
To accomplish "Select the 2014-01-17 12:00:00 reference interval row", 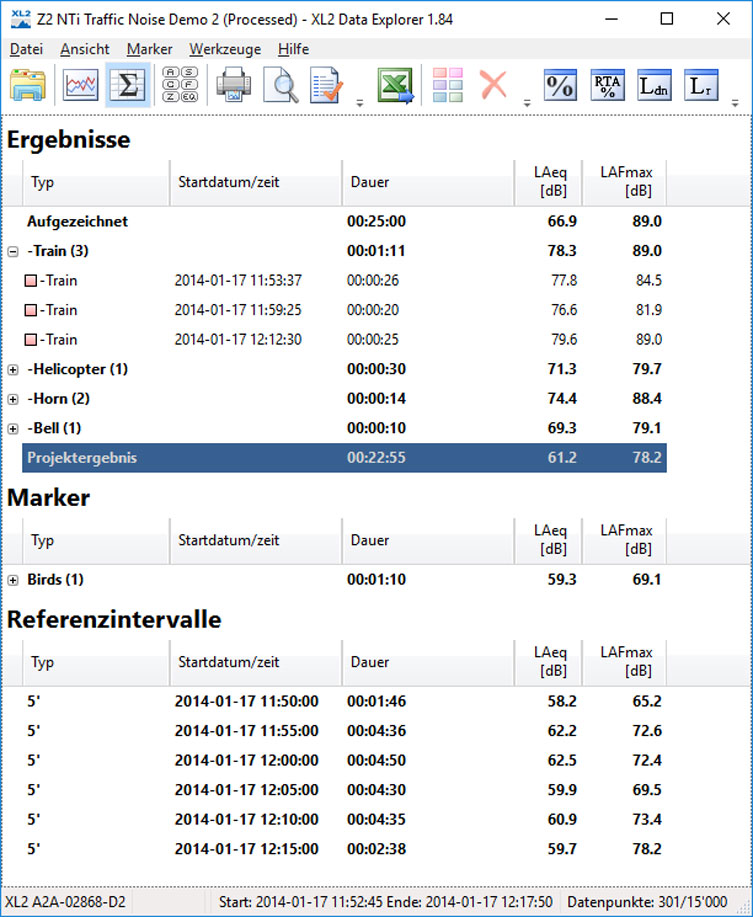I will (x=246, y=761).
